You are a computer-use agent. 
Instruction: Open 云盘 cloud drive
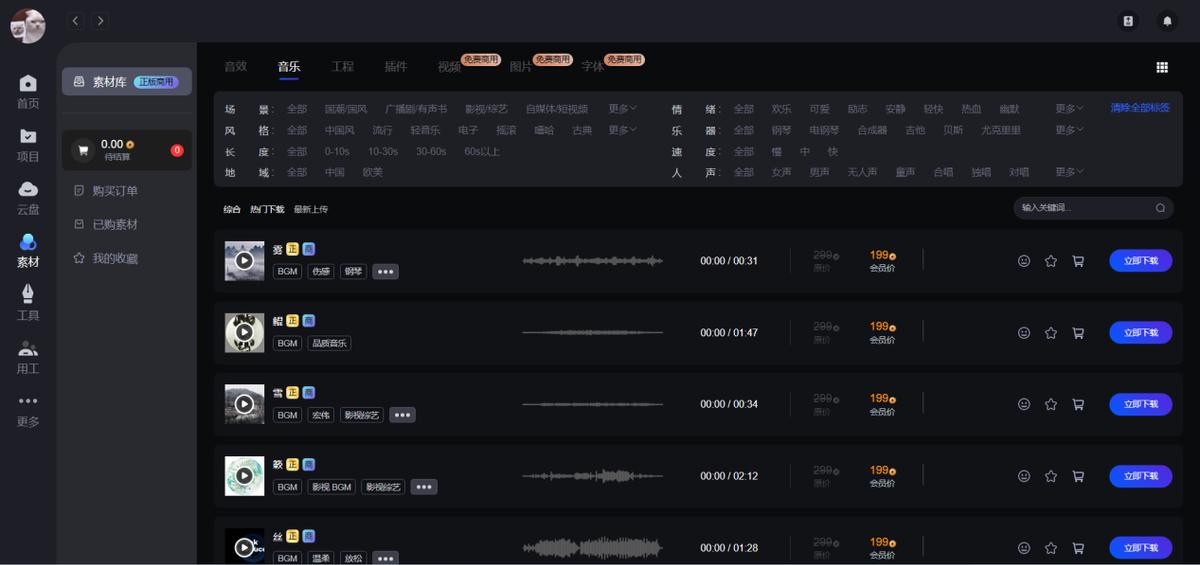[x=28, y=198]
